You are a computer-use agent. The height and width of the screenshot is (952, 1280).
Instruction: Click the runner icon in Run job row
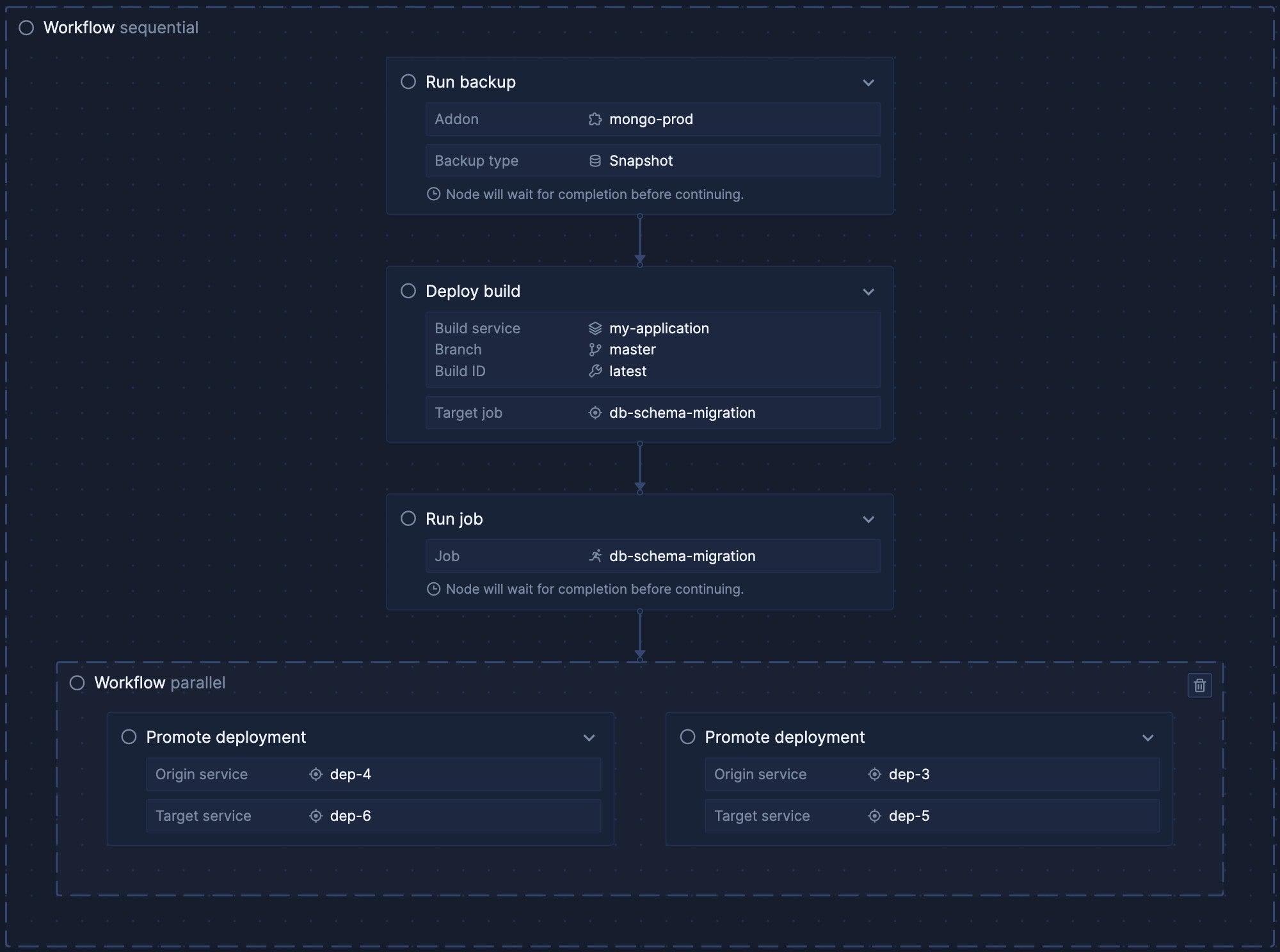pyautogui.click(x=595, y=556)
